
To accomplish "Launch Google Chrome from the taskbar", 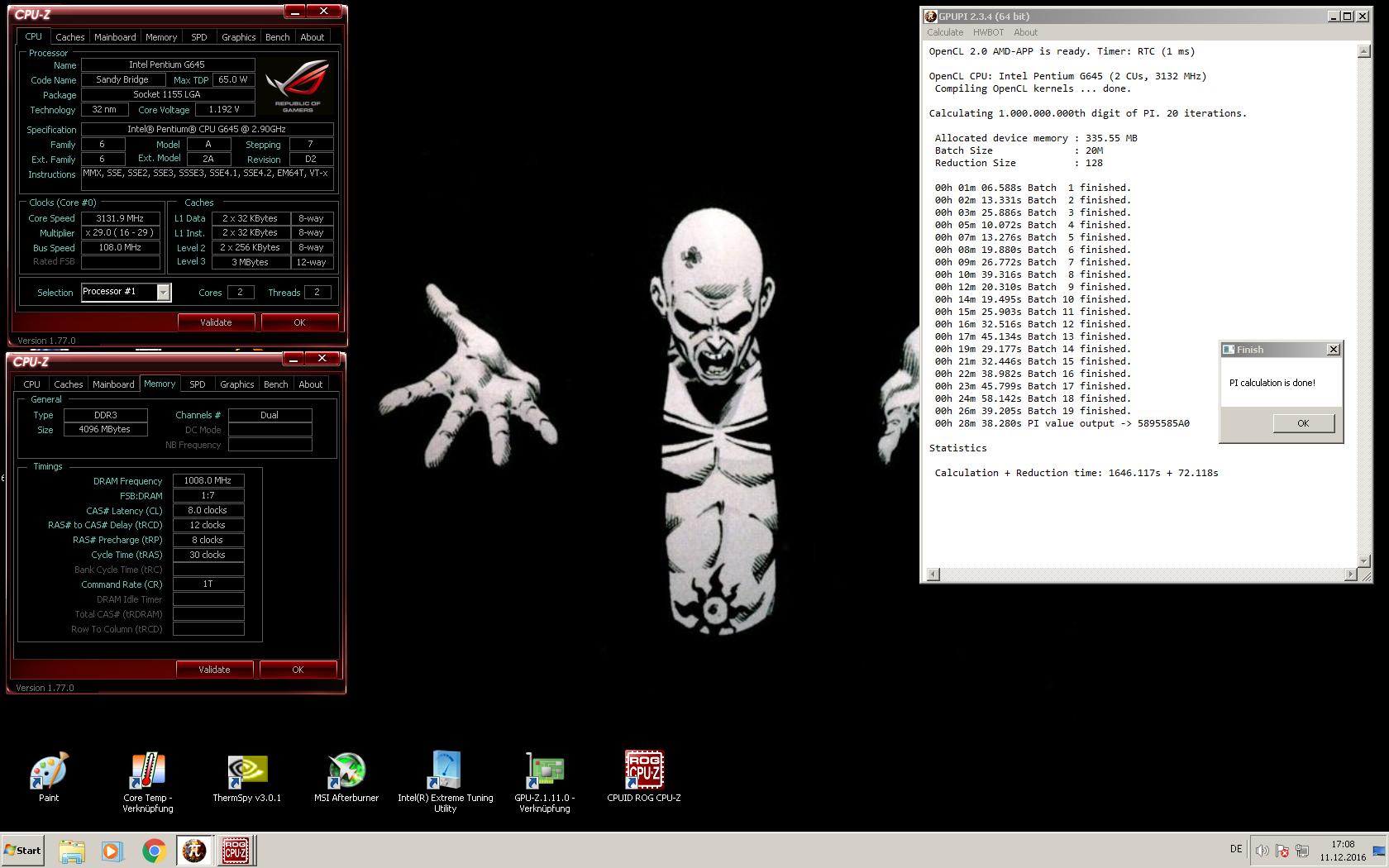I will [154, 851].
